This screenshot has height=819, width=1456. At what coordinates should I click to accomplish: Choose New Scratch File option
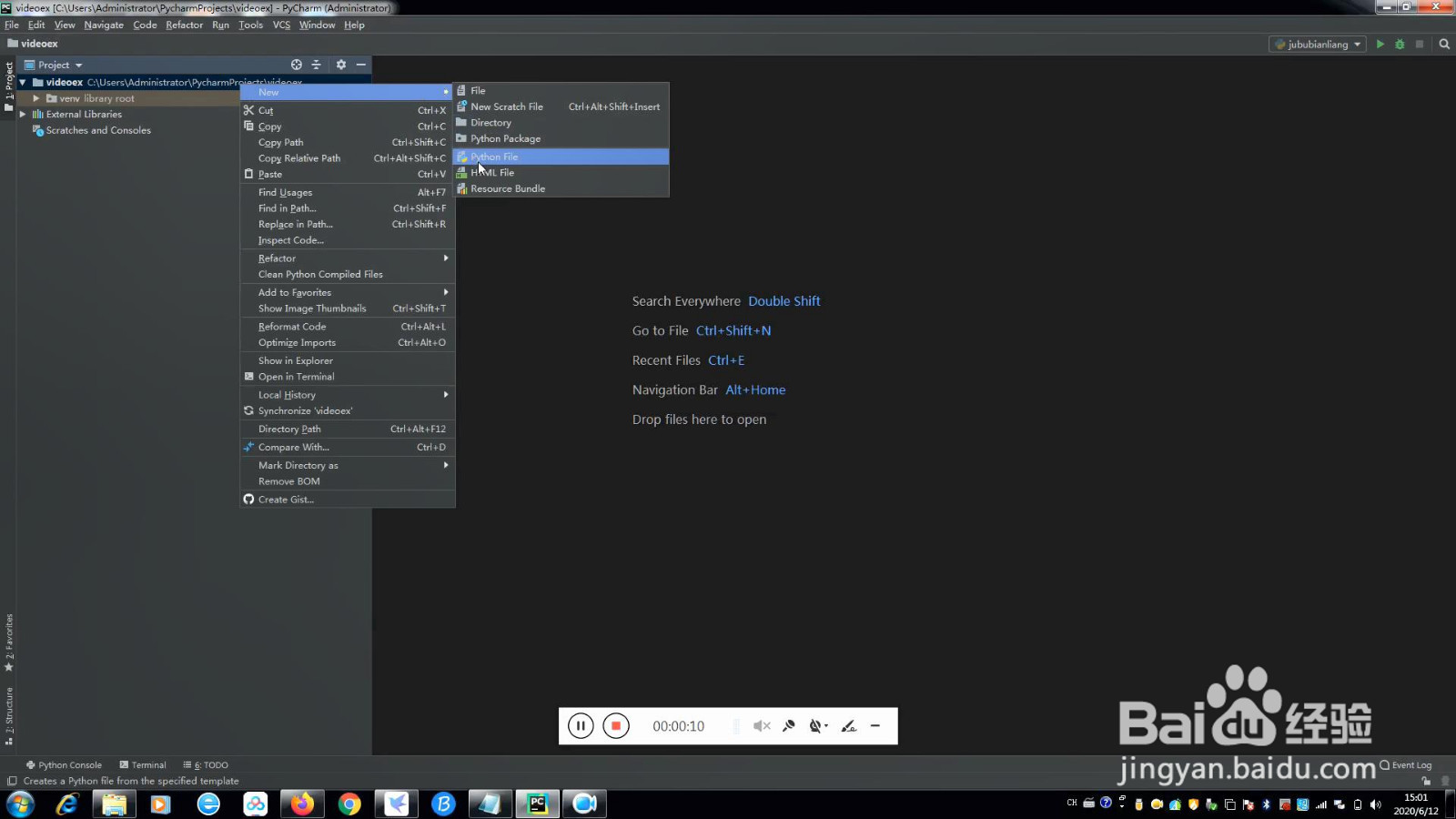coord(561,106)
